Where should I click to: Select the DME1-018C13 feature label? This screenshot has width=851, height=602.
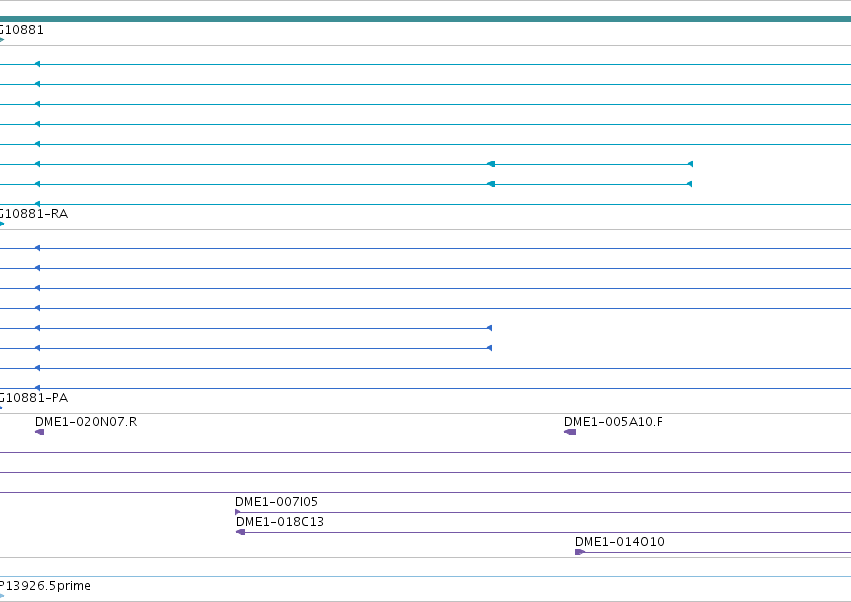tap(280, 522)
